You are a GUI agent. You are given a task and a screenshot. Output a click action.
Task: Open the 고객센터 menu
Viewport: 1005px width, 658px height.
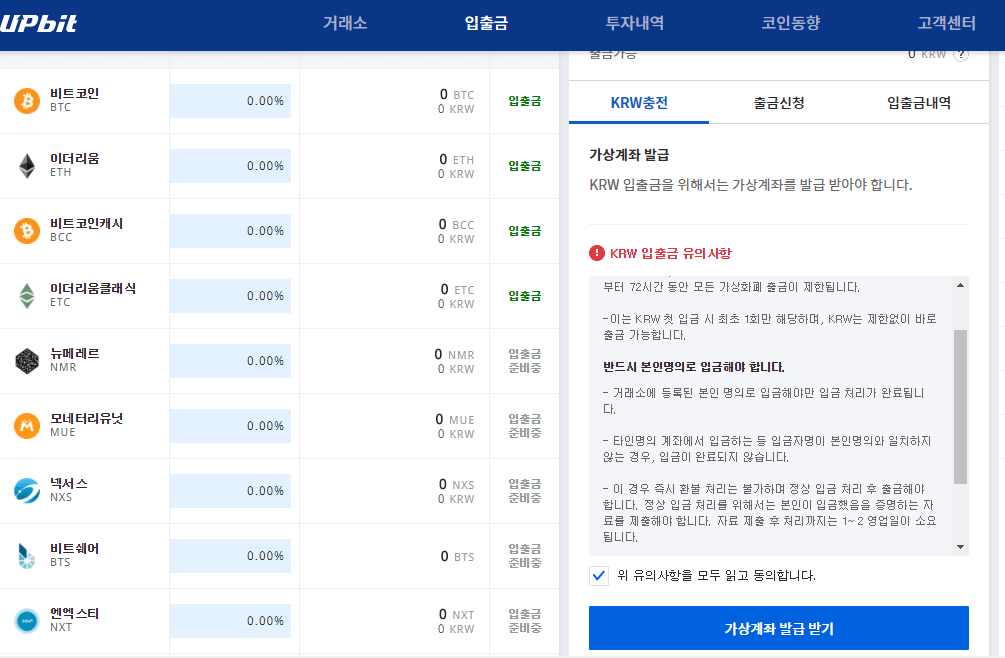(x=946, y=23)
